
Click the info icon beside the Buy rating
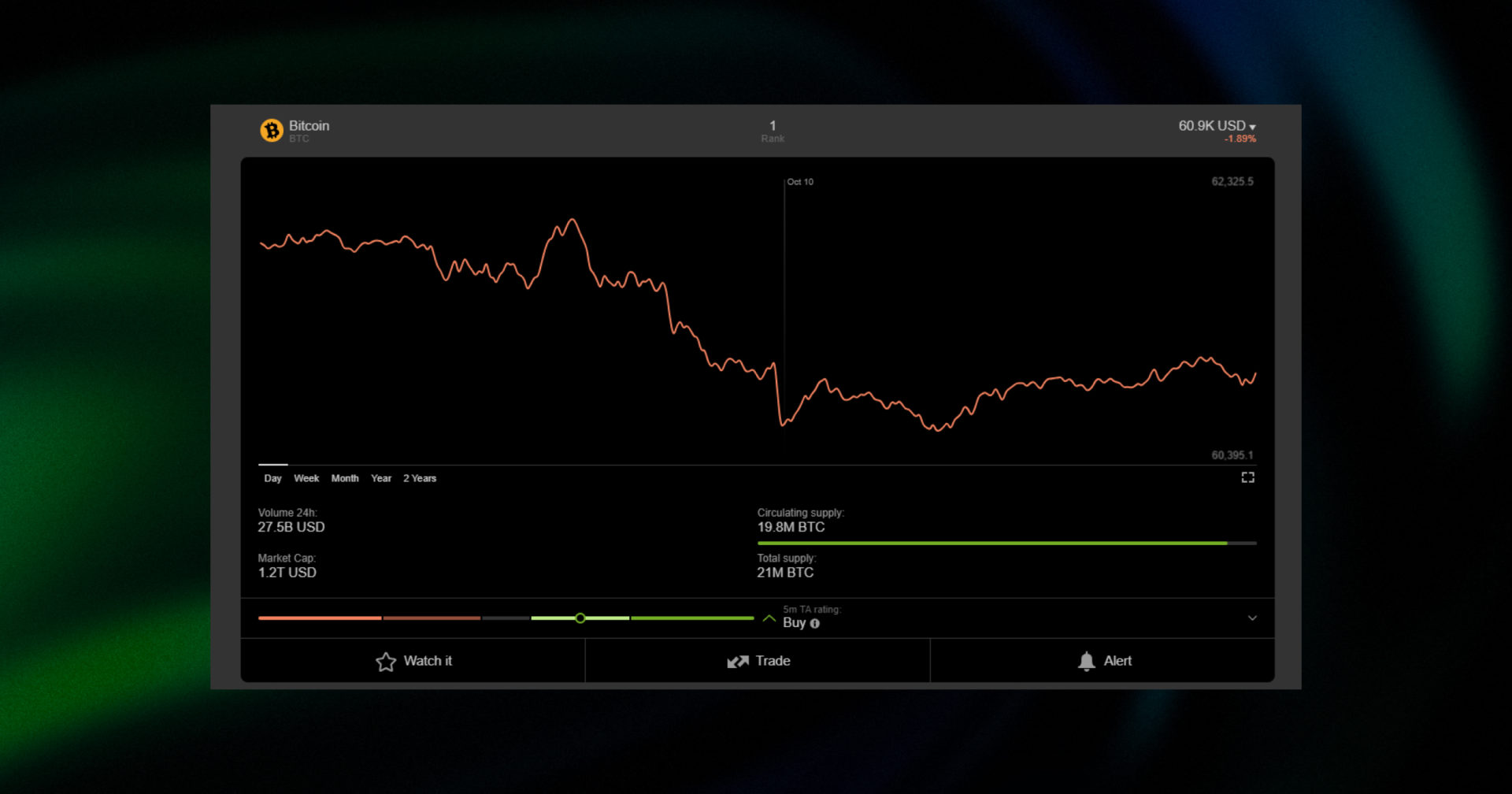(x=815, y=624)
